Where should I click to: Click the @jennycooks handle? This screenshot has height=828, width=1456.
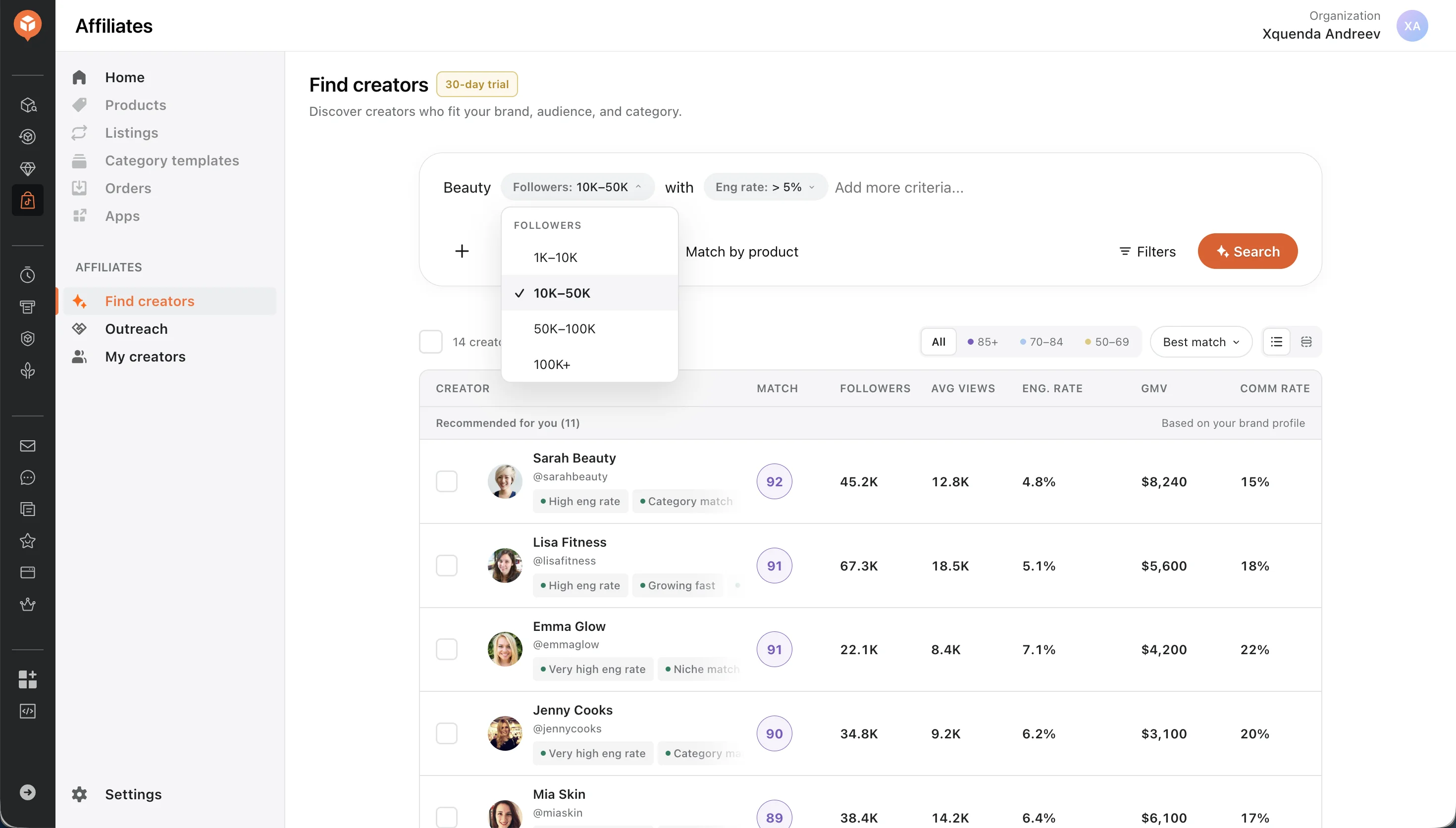[567, 728]
